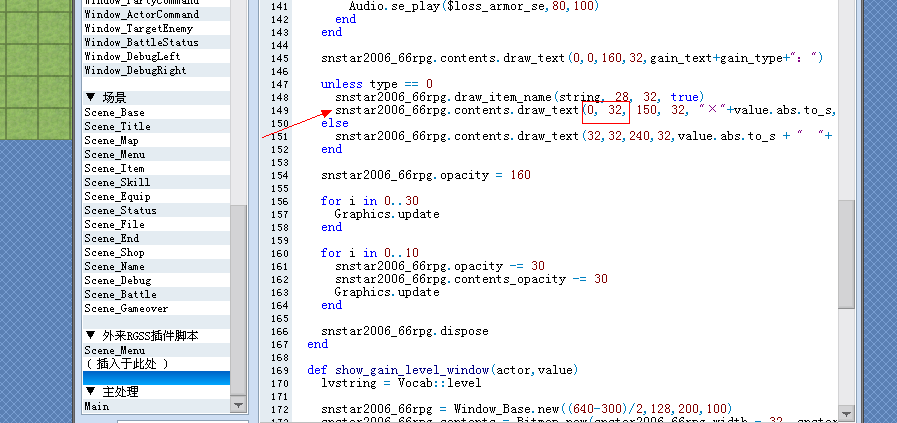This screenshot has height=423, width=897.
Task: Open Scene_File script
Action: pos(156,224)
